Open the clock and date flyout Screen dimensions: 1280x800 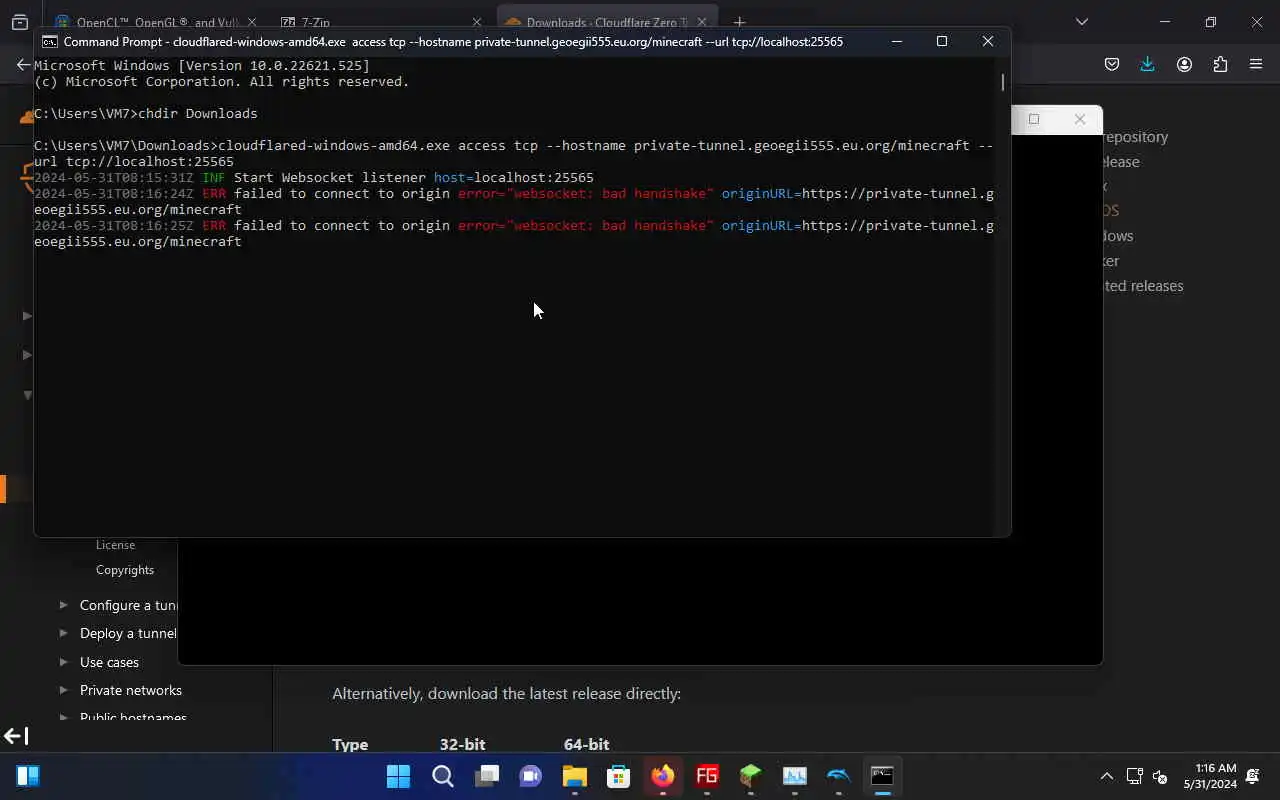[1210, 776]
